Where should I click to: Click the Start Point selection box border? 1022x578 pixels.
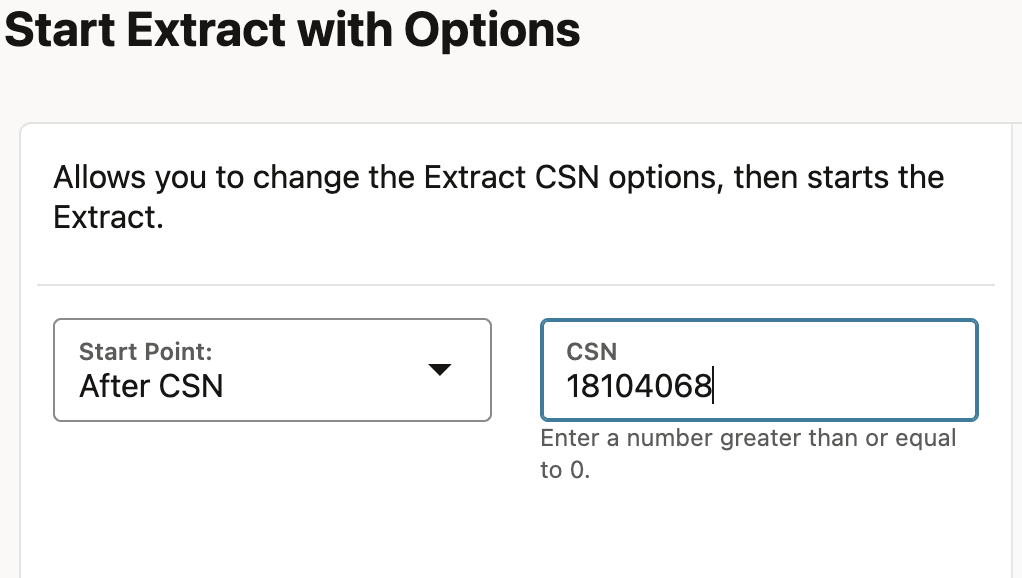270,320
